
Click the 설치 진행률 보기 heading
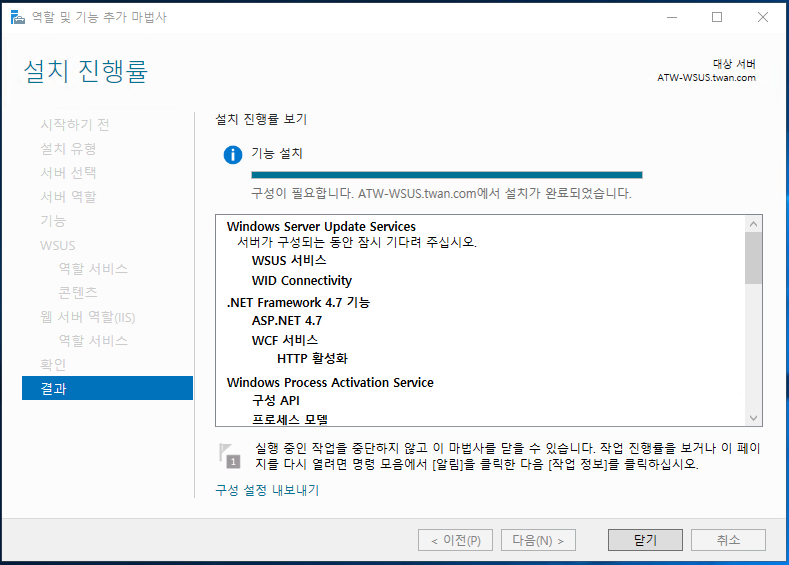pyautogui.click(x=261, y=119)
